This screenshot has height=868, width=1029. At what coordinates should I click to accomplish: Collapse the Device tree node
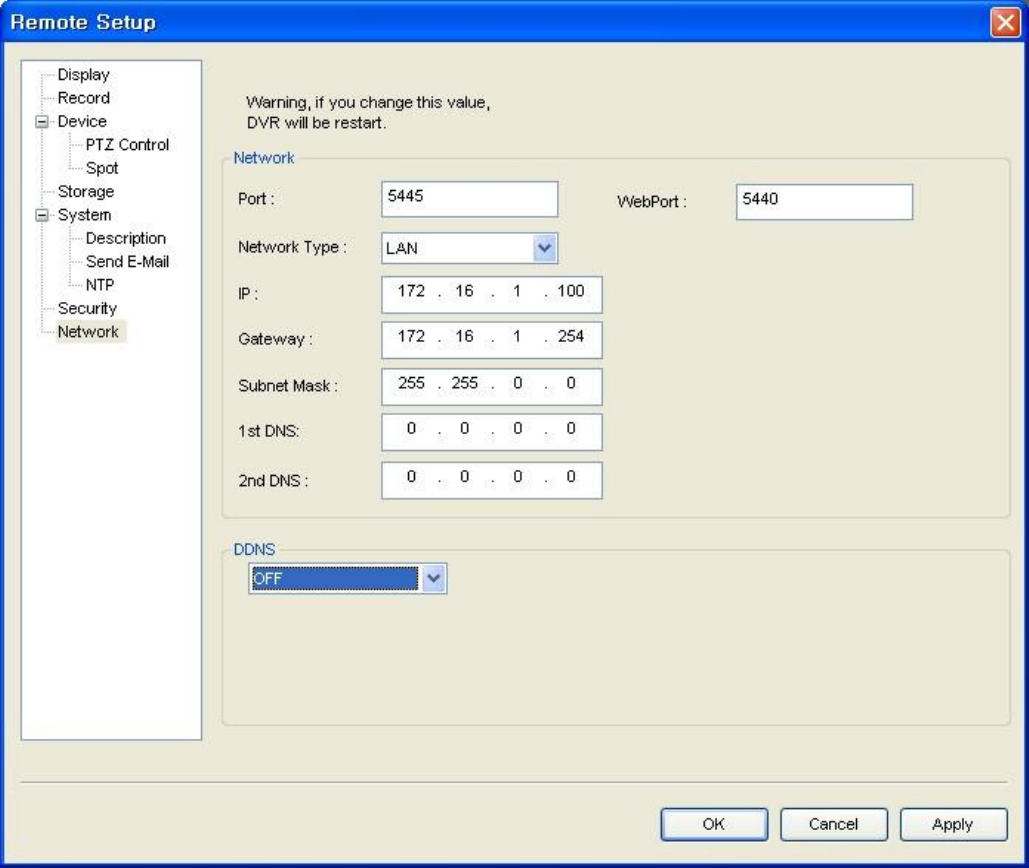click(x=42, y=122)
